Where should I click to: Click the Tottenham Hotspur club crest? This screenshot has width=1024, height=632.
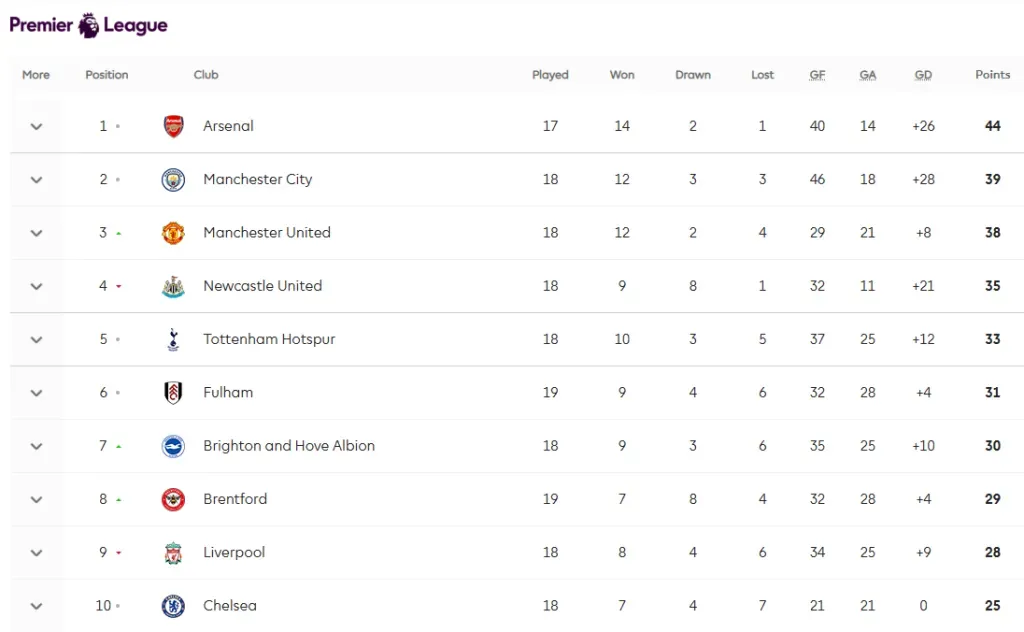[173, 340]
